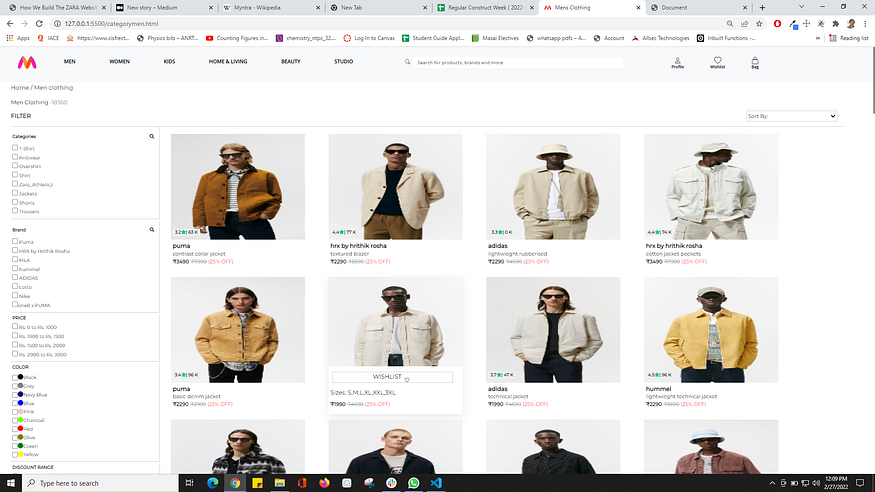
Task: Select the Yellow color filter
Action: click(x=15, y=454)
